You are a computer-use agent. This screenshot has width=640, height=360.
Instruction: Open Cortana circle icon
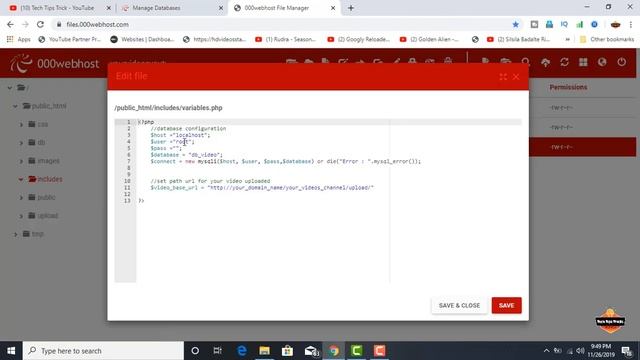point(195,351)
